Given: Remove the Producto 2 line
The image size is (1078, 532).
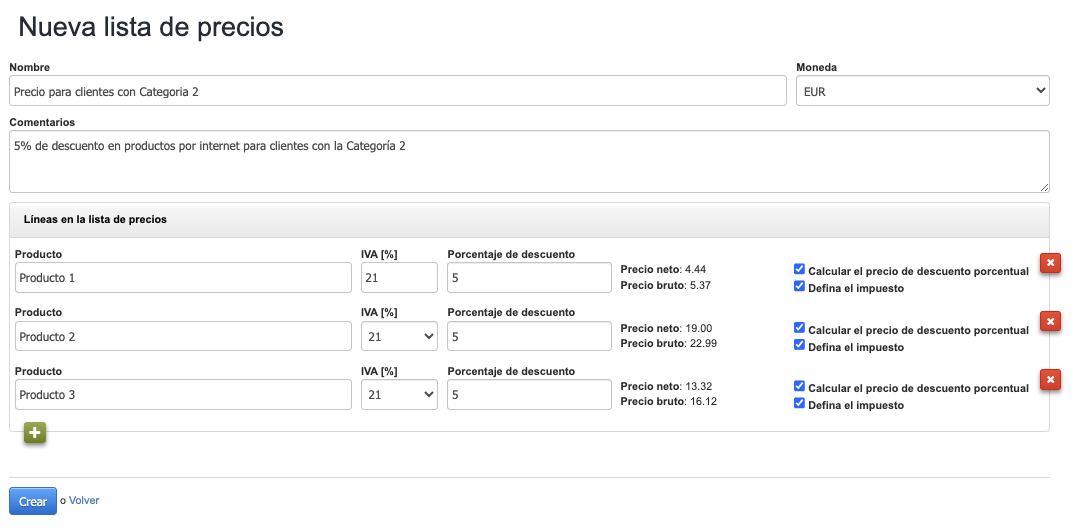Looking at the screenshot, I should [x=1050, y=321].
